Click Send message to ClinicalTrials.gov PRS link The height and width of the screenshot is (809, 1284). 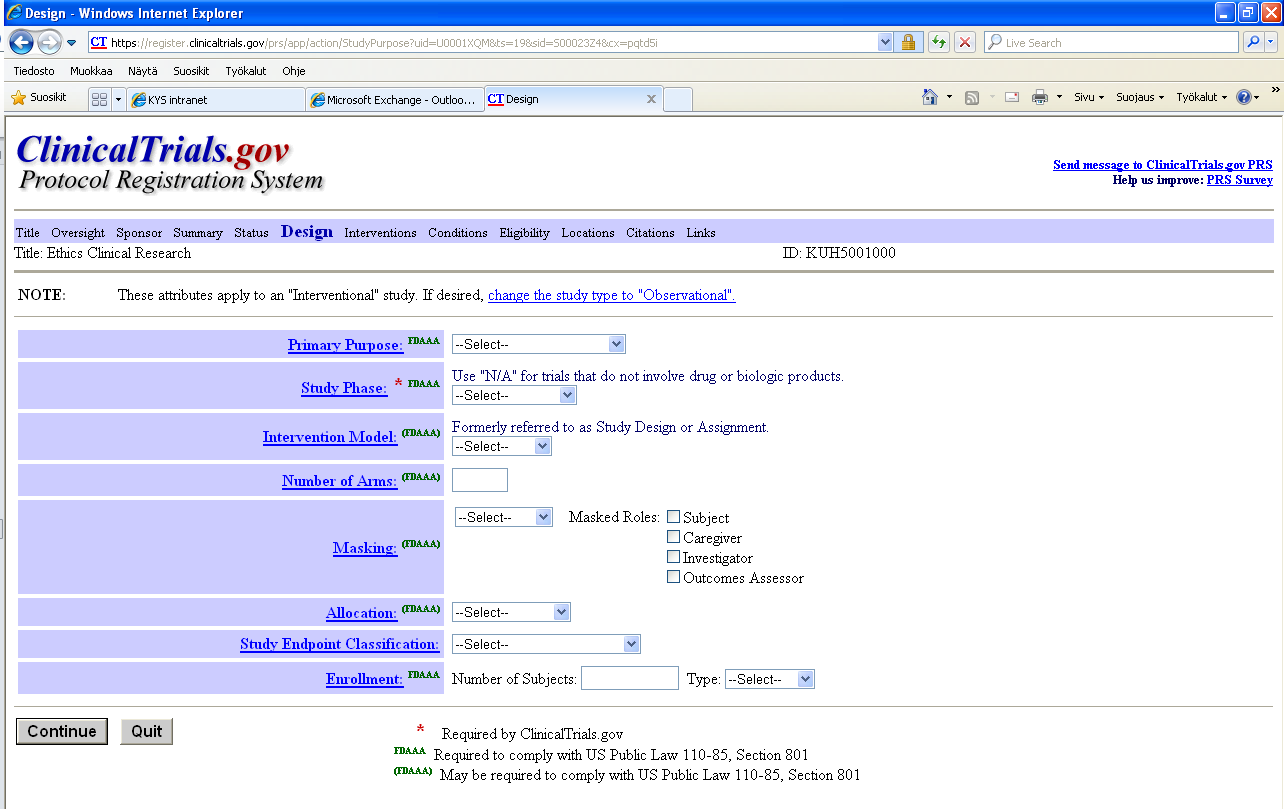click(x=1163, y=165)
